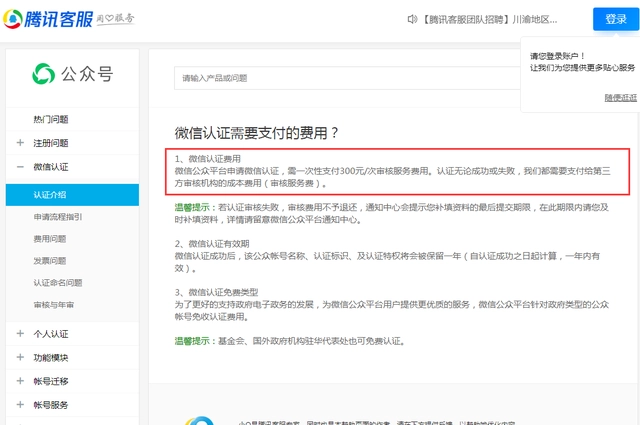The image size is (640, 425).
Task: Select the 认证介绍 sidebar item
Action: point(51,194)
